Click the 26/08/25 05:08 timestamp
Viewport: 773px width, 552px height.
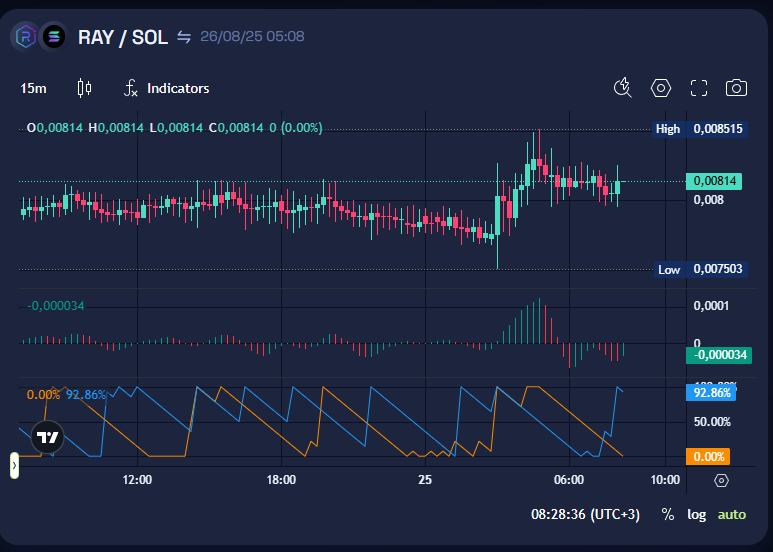252,36
